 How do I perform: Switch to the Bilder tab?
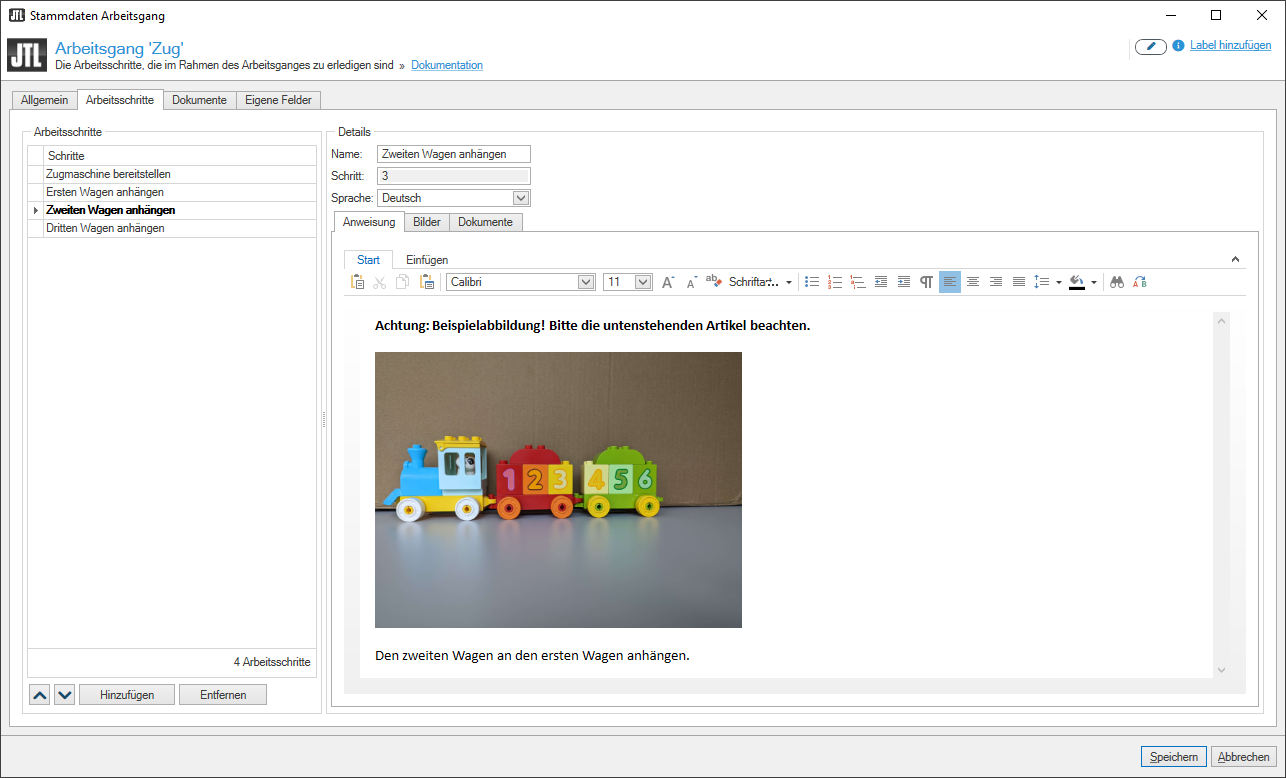[427, 222]
